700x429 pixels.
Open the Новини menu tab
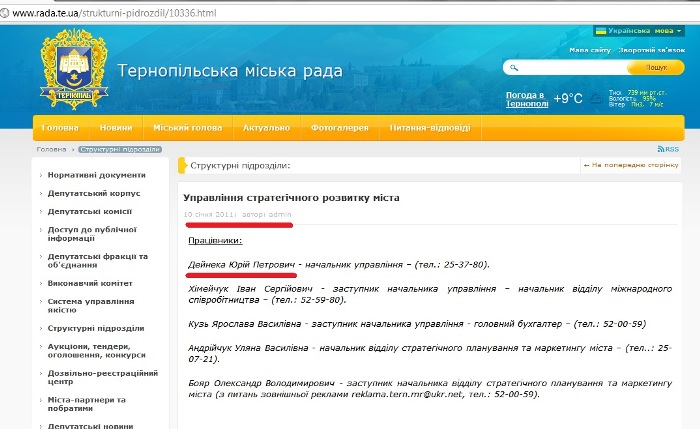[116, 128]
